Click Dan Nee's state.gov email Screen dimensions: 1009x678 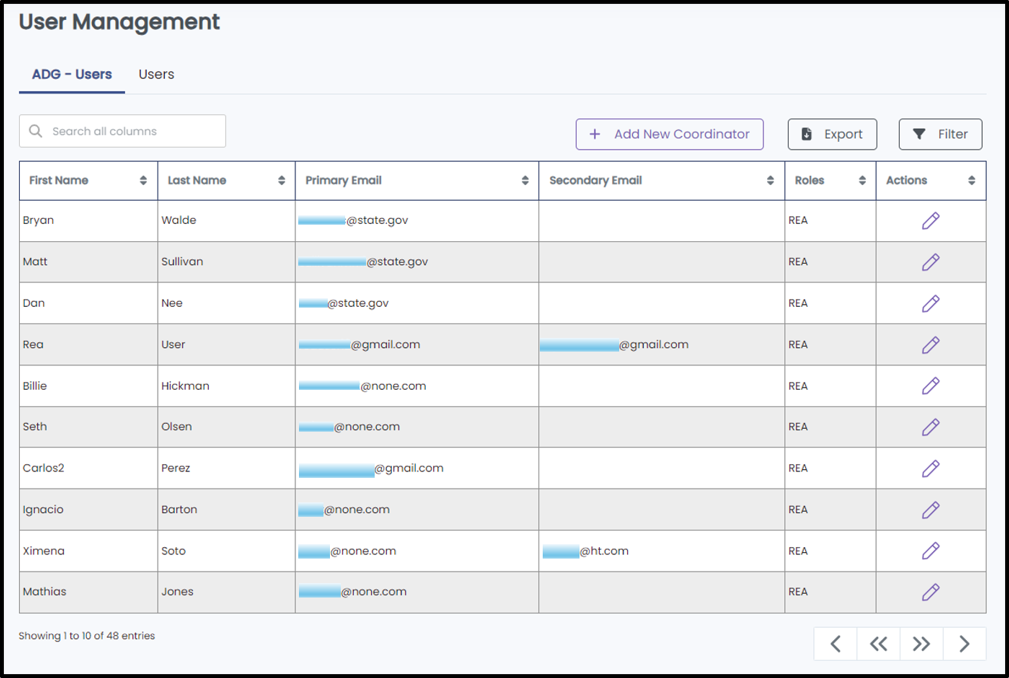click(x=344, y=303)
